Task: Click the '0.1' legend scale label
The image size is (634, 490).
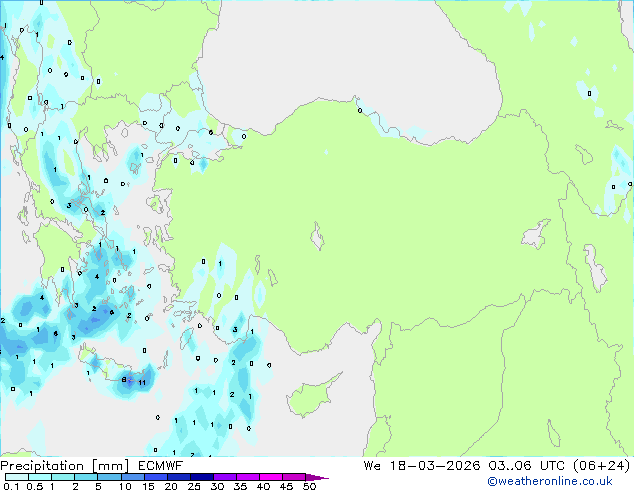Action: tap(11, 486)
